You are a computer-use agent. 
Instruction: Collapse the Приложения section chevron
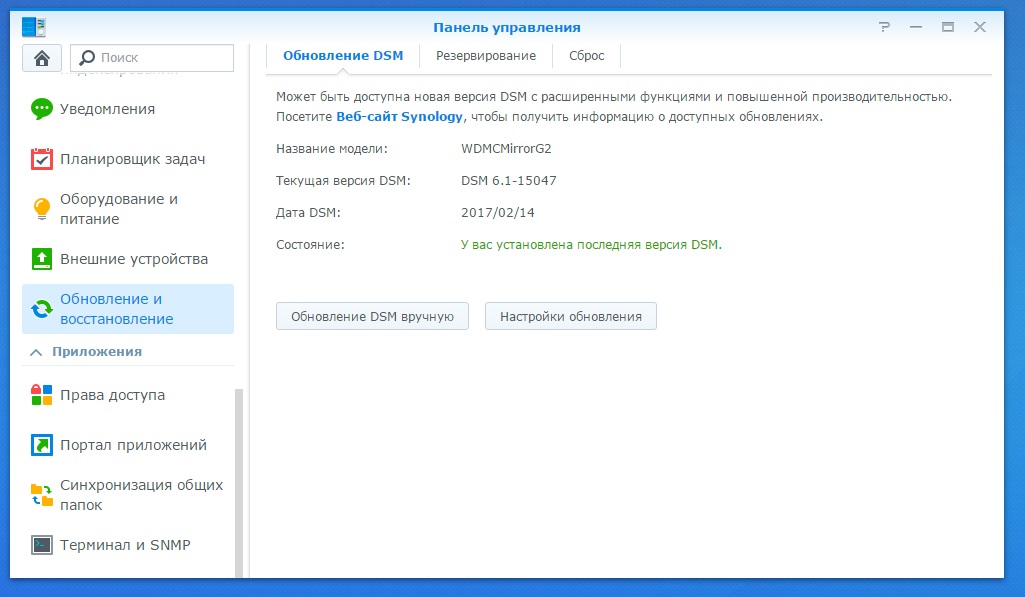pos(37,352)
